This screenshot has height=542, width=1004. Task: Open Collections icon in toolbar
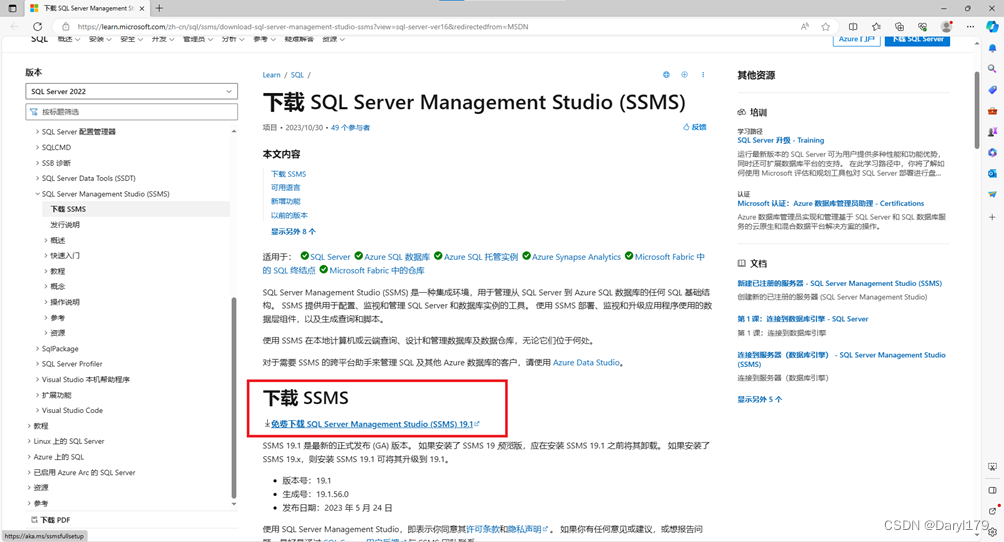[899, 26]
